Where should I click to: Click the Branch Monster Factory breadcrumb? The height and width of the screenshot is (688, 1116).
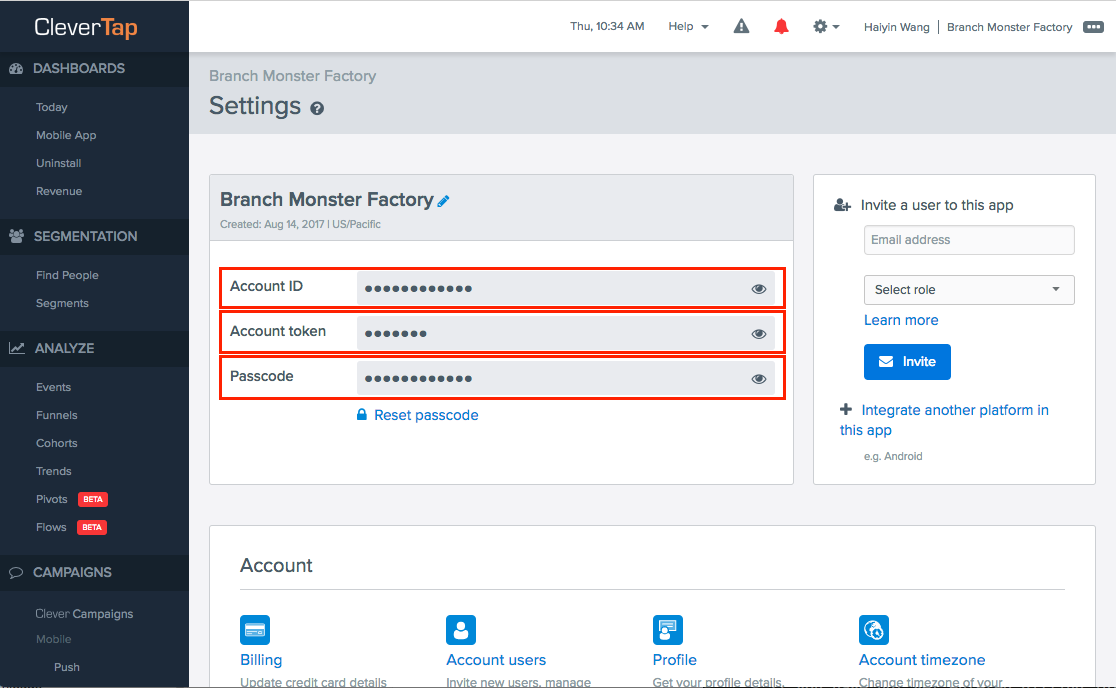(293, 75)
